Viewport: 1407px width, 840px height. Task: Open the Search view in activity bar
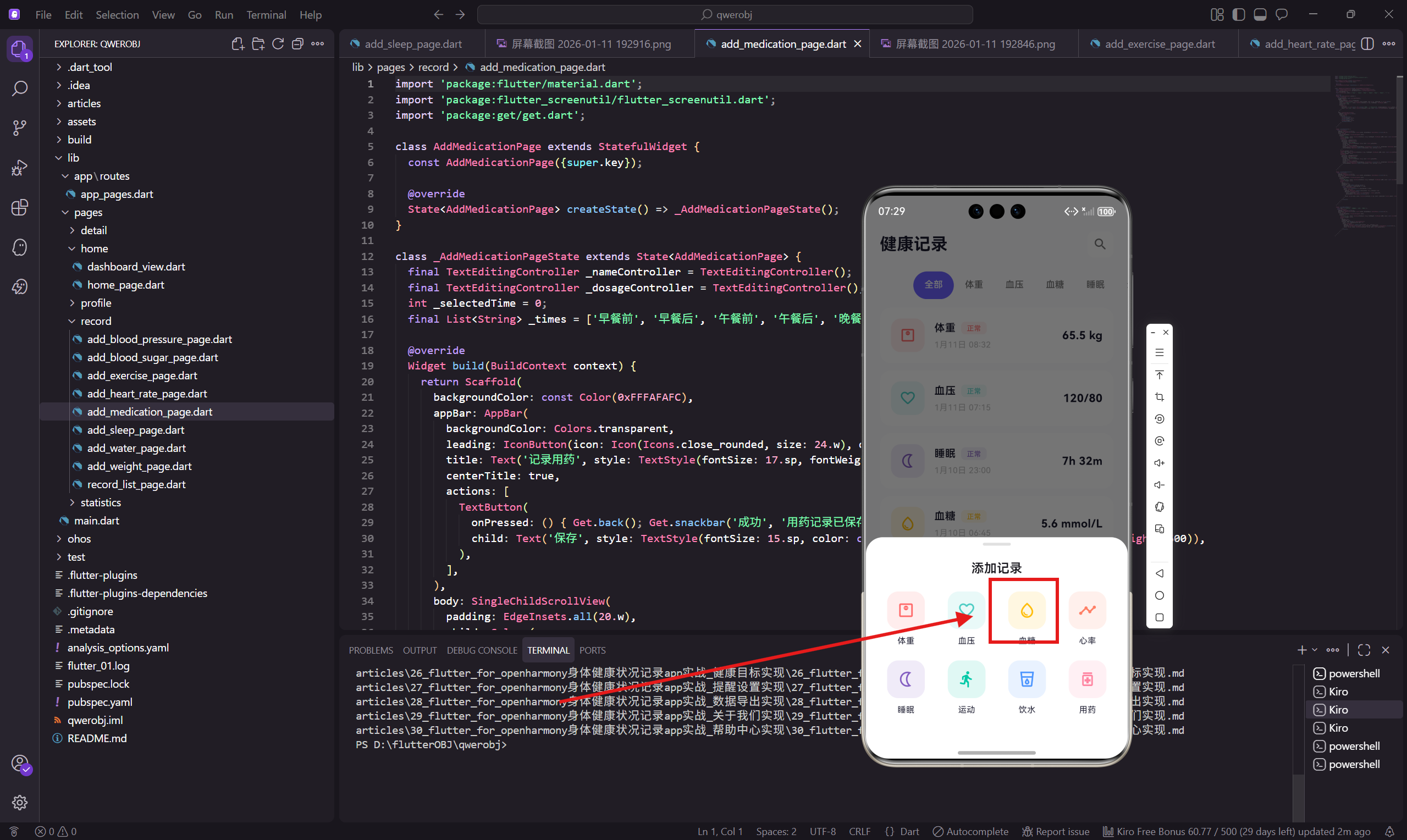pyautogui.click(x=19, y=89)
